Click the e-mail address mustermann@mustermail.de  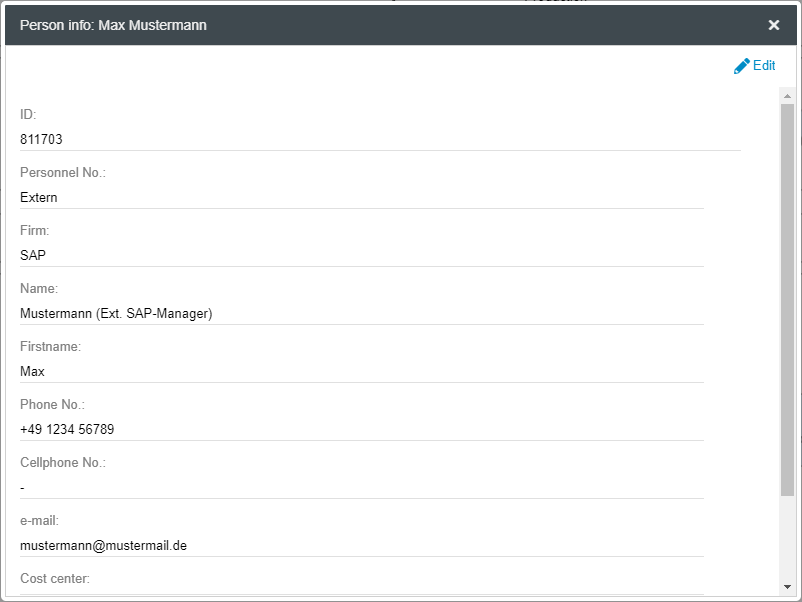point(103,546)
